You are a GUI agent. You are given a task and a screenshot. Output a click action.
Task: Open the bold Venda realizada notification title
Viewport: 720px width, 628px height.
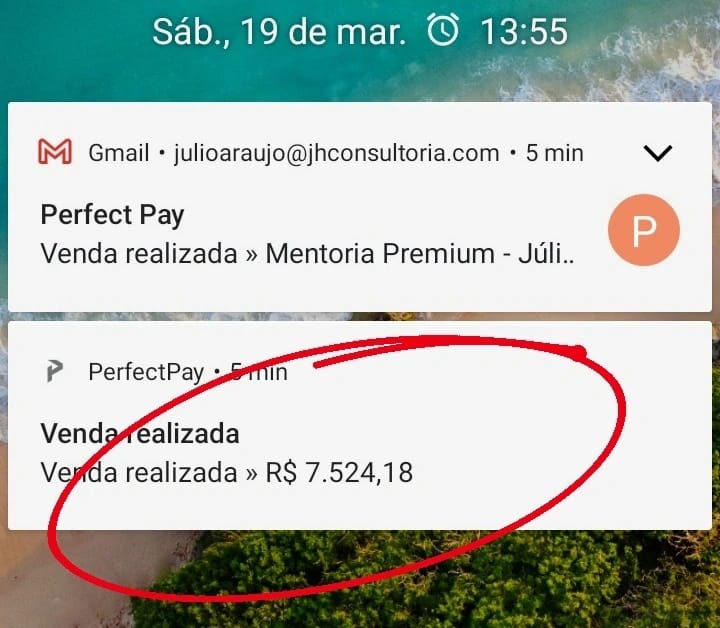click(x=140, y=433)
